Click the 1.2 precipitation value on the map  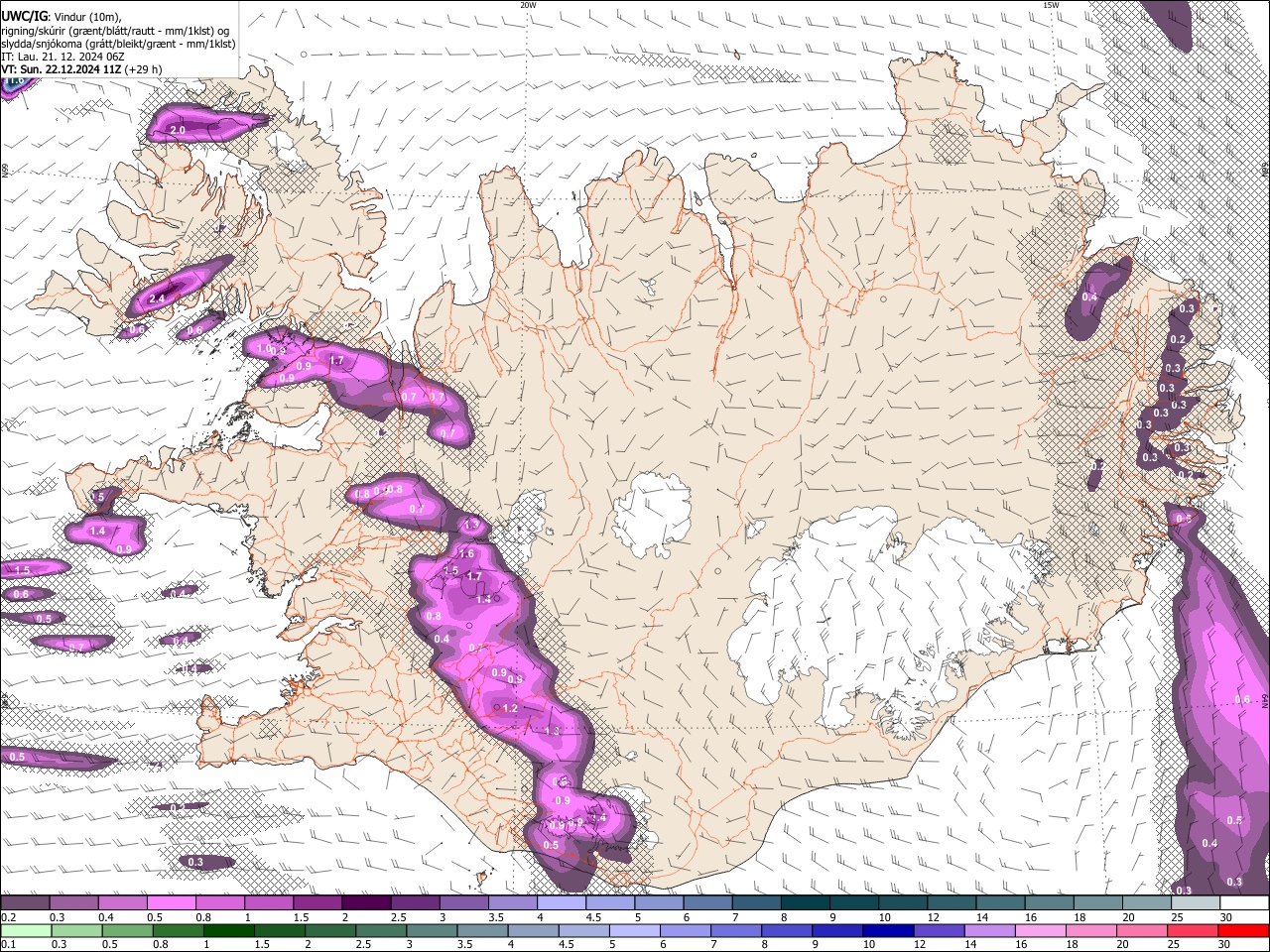[510, 708]
